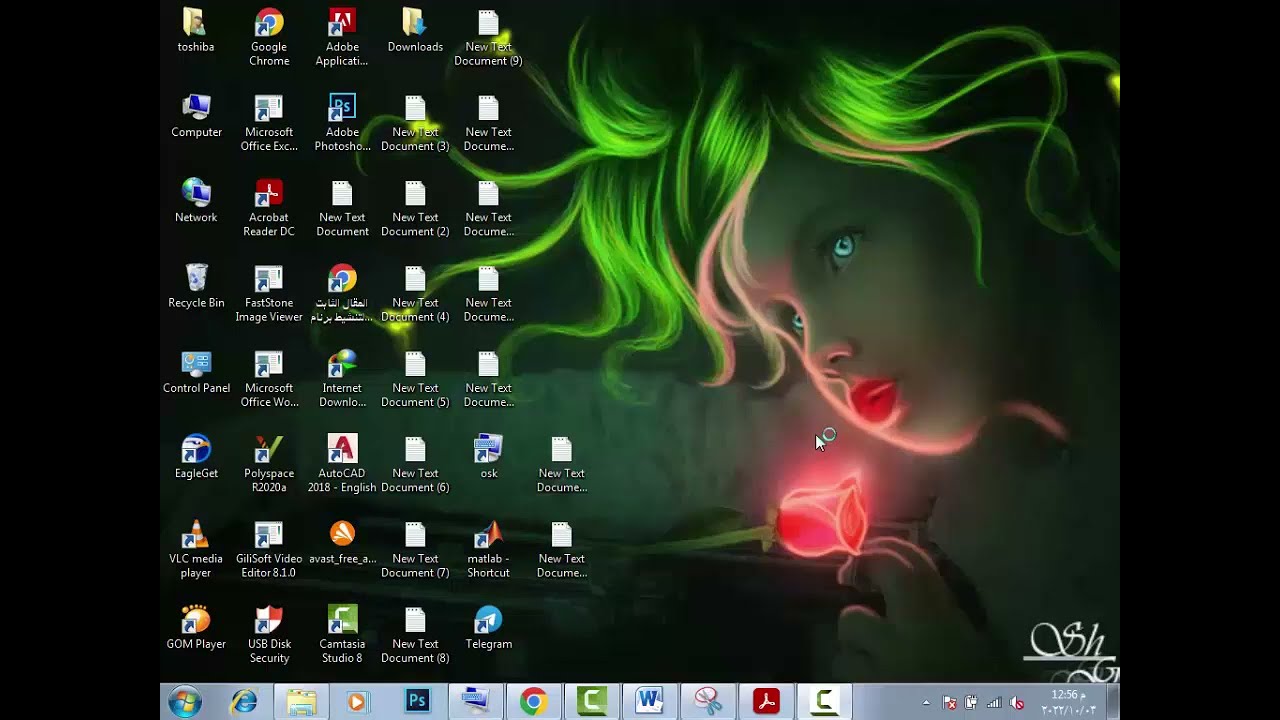Switch to Photoshop in the taskbar
Screen dimensions: 1280x720
tap(417, 702)
